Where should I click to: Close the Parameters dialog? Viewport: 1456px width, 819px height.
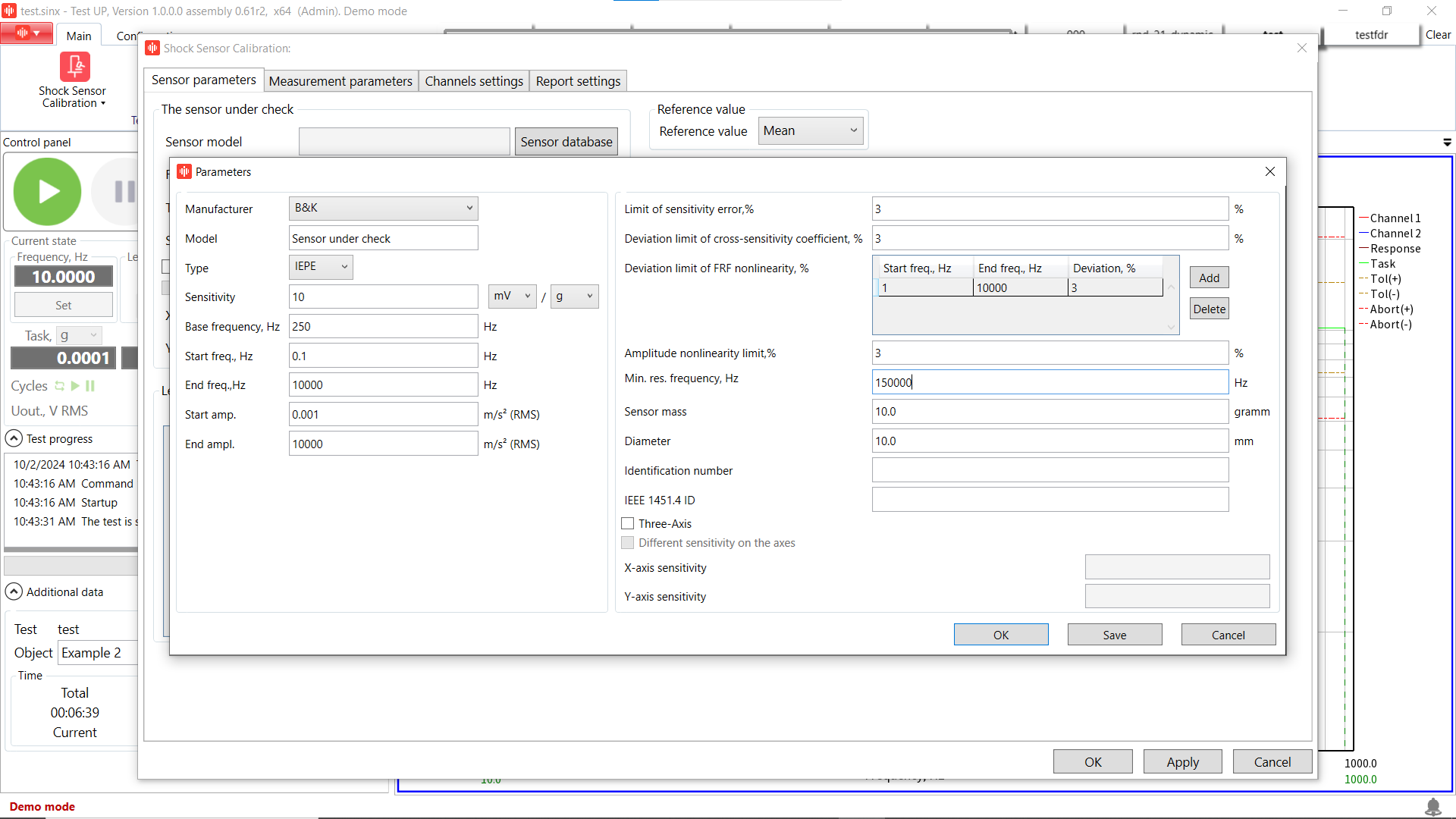click(1270, 171)
